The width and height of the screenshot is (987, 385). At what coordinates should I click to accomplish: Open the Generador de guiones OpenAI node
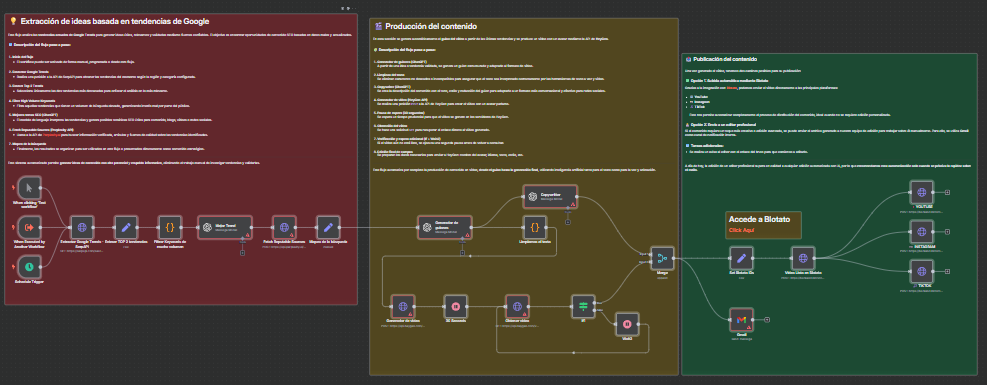444,227
